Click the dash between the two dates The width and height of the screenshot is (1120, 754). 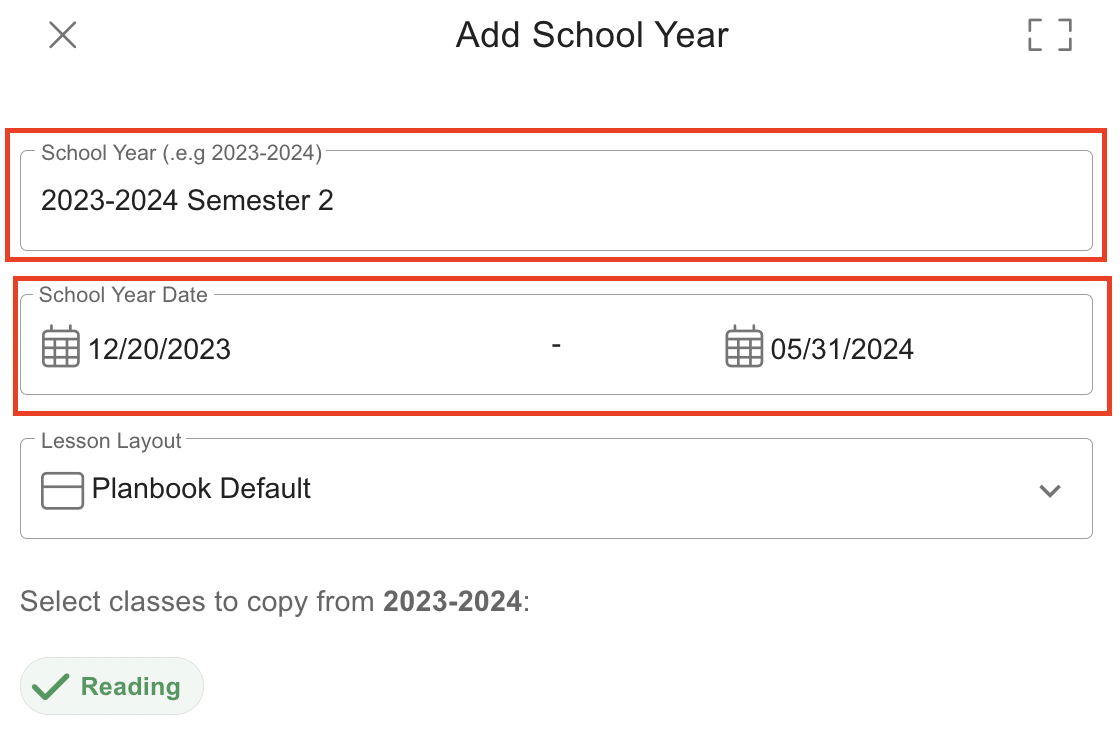556,346
